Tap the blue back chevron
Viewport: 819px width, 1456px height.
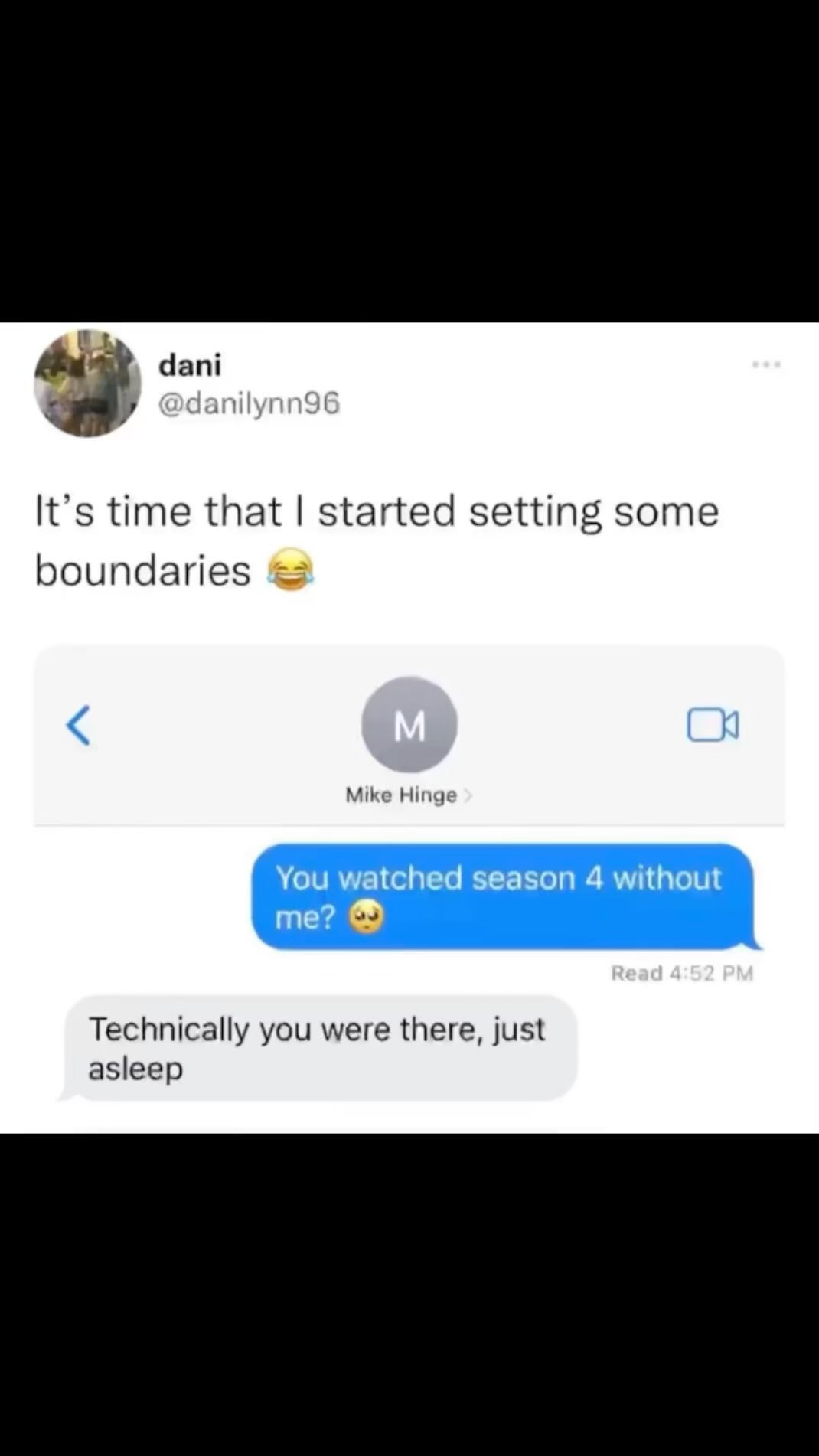pos(79,724)
